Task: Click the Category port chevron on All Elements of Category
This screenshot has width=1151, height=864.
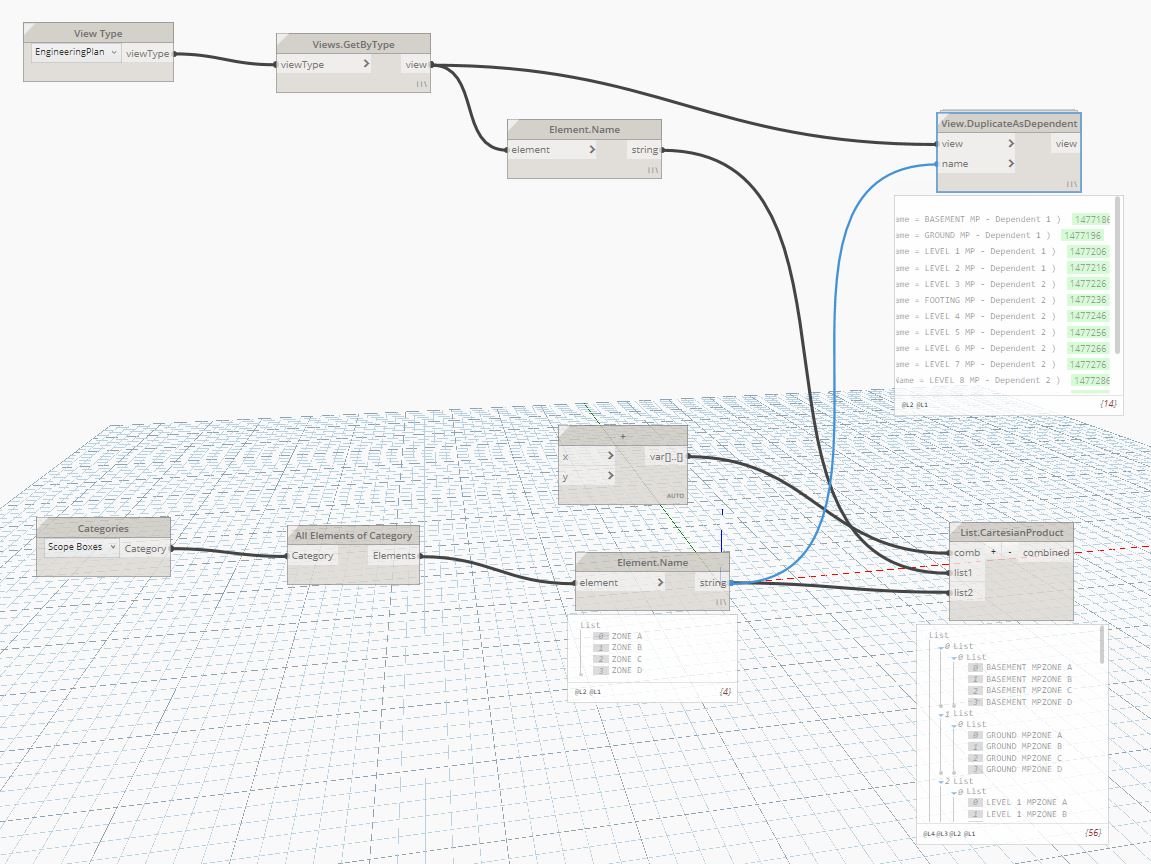Action: coord(340,555)
